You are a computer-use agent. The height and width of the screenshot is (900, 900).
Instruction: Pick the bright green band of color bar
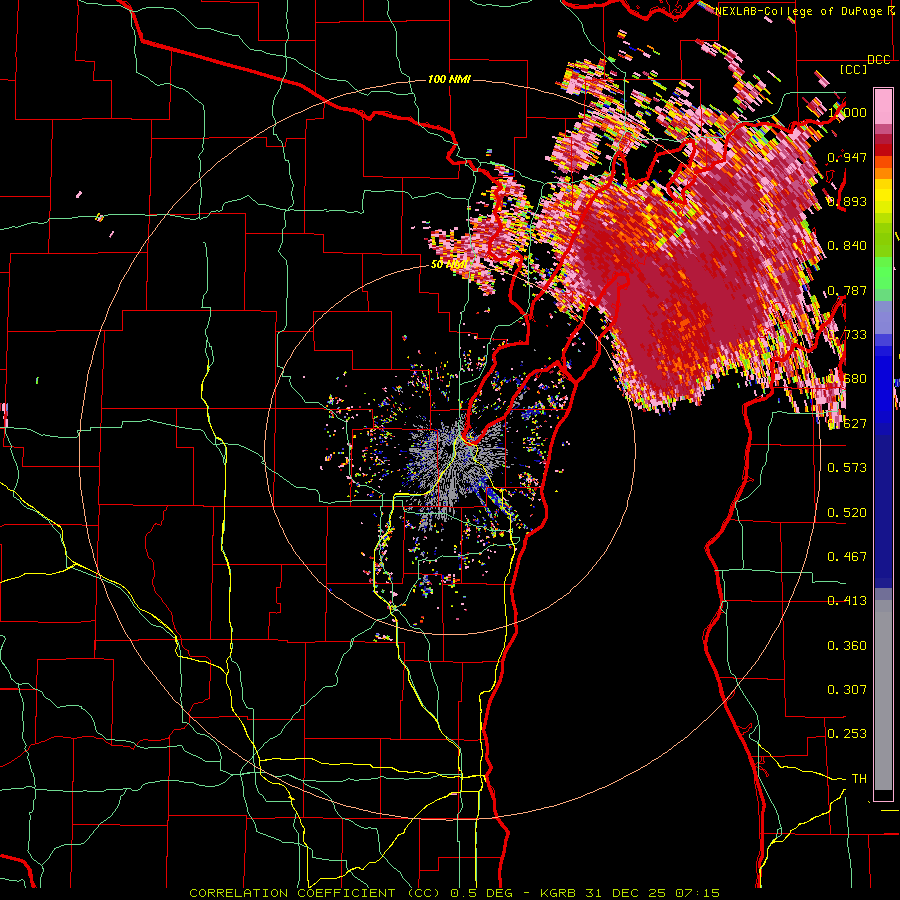coord(883,274)
